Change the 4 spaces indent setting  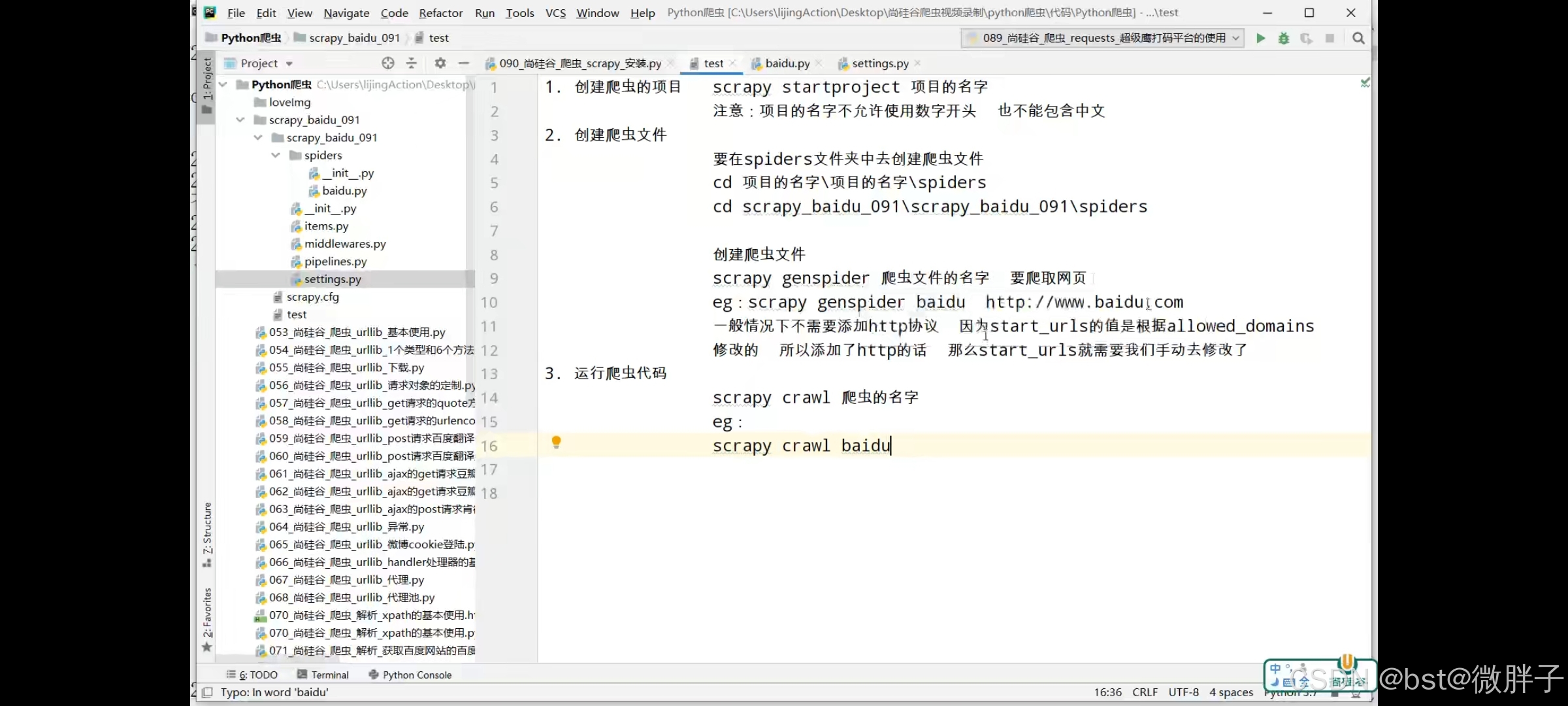point(1231,692)
